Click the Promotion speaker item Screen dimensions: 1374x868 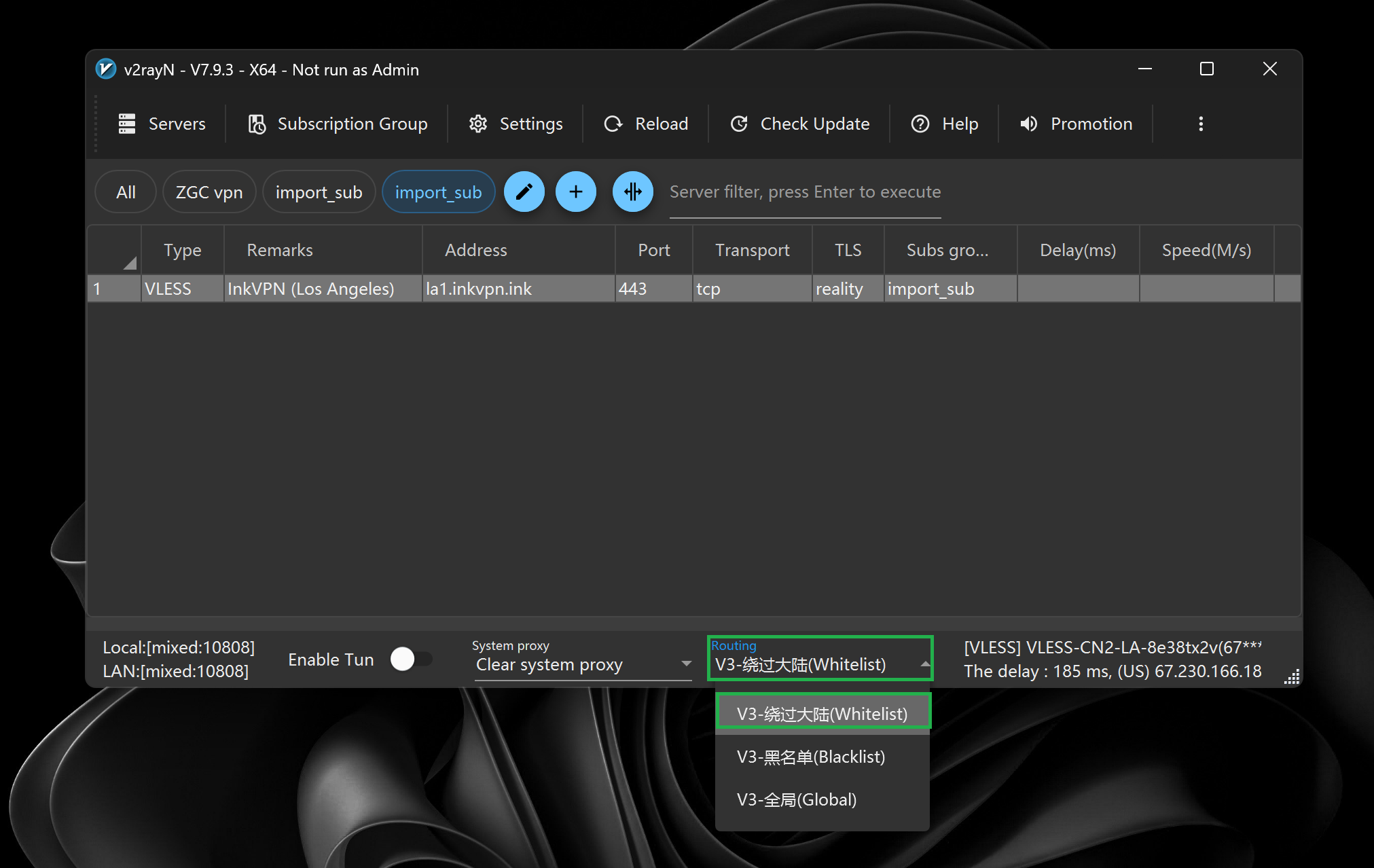click(x=1076, y=124)
